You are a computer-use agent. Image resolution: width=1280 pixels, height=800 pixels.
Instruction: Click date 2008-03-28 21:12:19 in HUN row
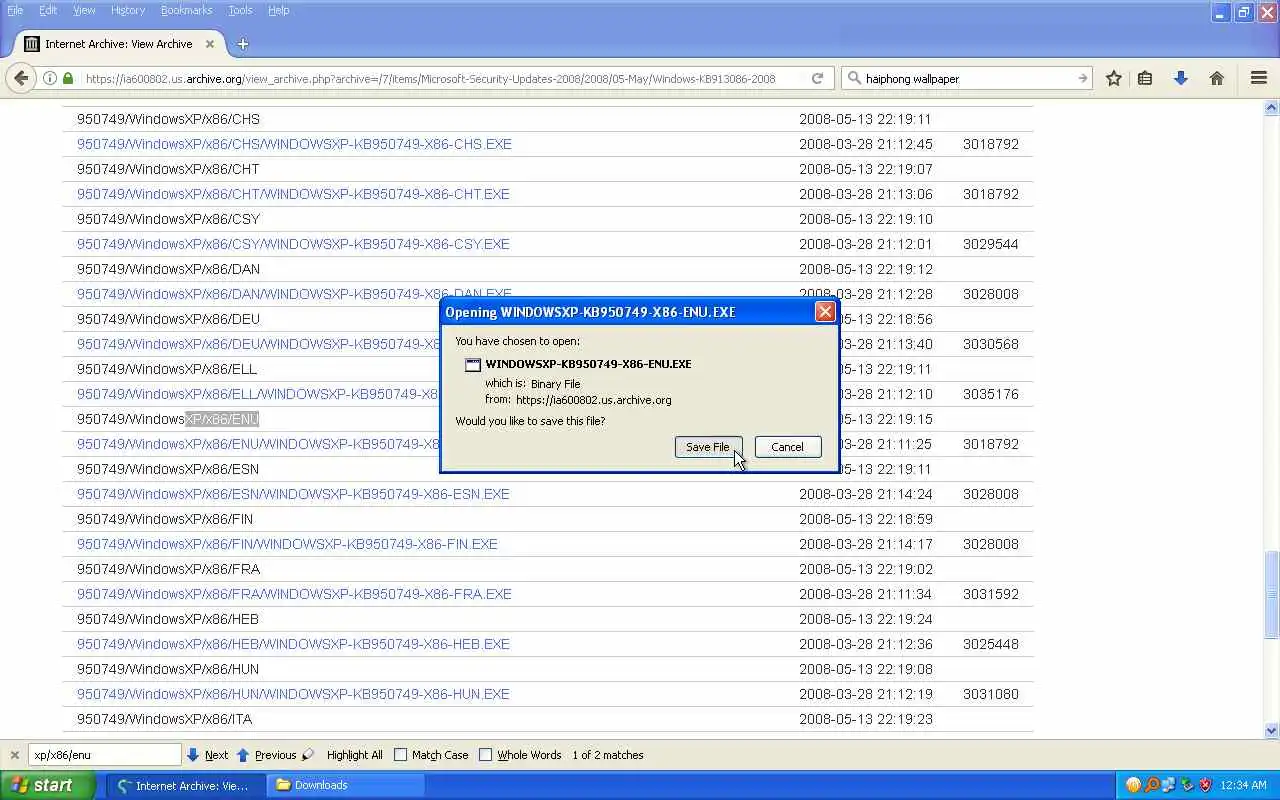866,694
